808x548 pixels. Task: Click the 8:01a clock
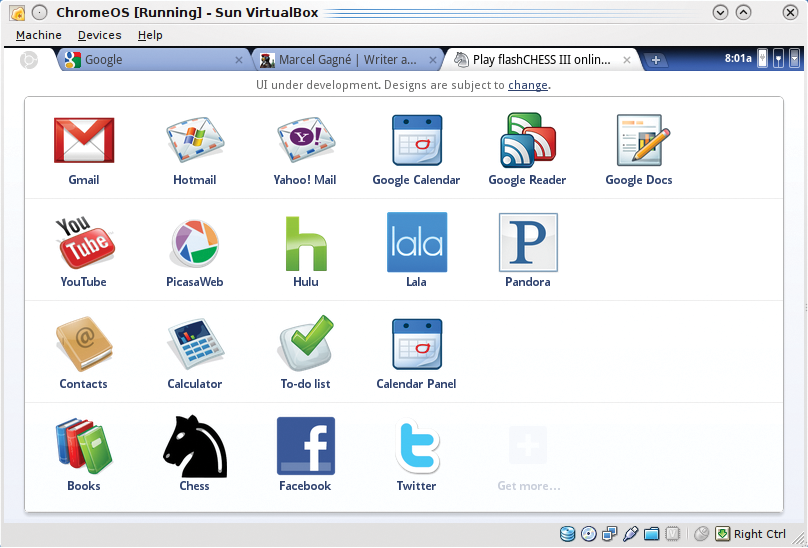coord(738,58)
